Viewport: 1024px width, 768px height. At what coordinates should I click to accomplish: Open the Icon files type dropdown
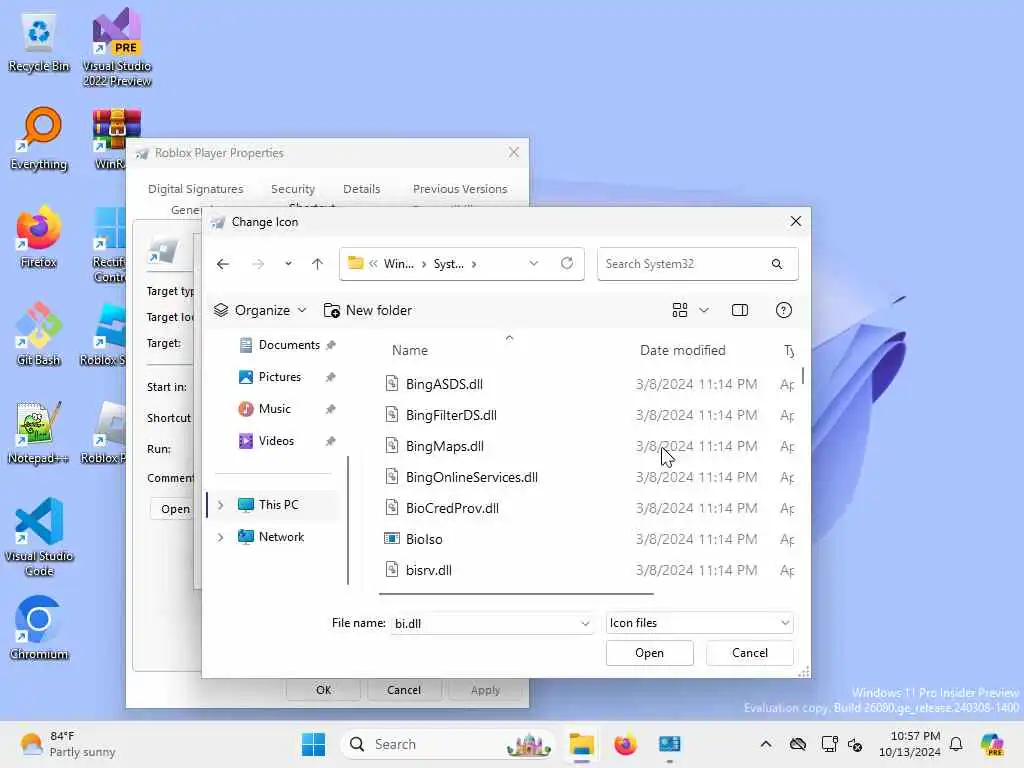point(699,623)
